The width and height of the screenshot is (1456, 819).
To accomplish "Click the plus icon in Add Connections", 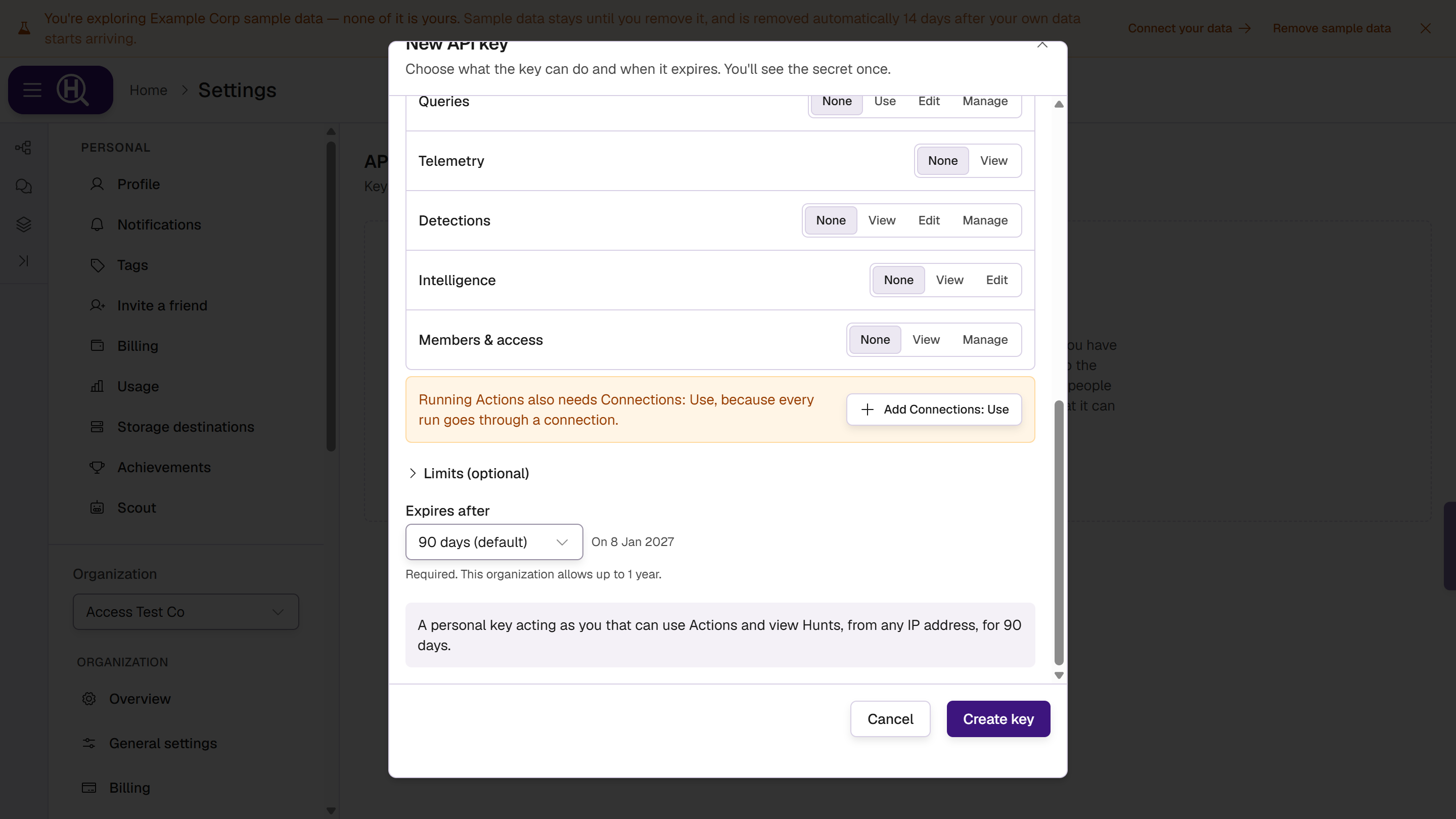I will tap(868, 409).
